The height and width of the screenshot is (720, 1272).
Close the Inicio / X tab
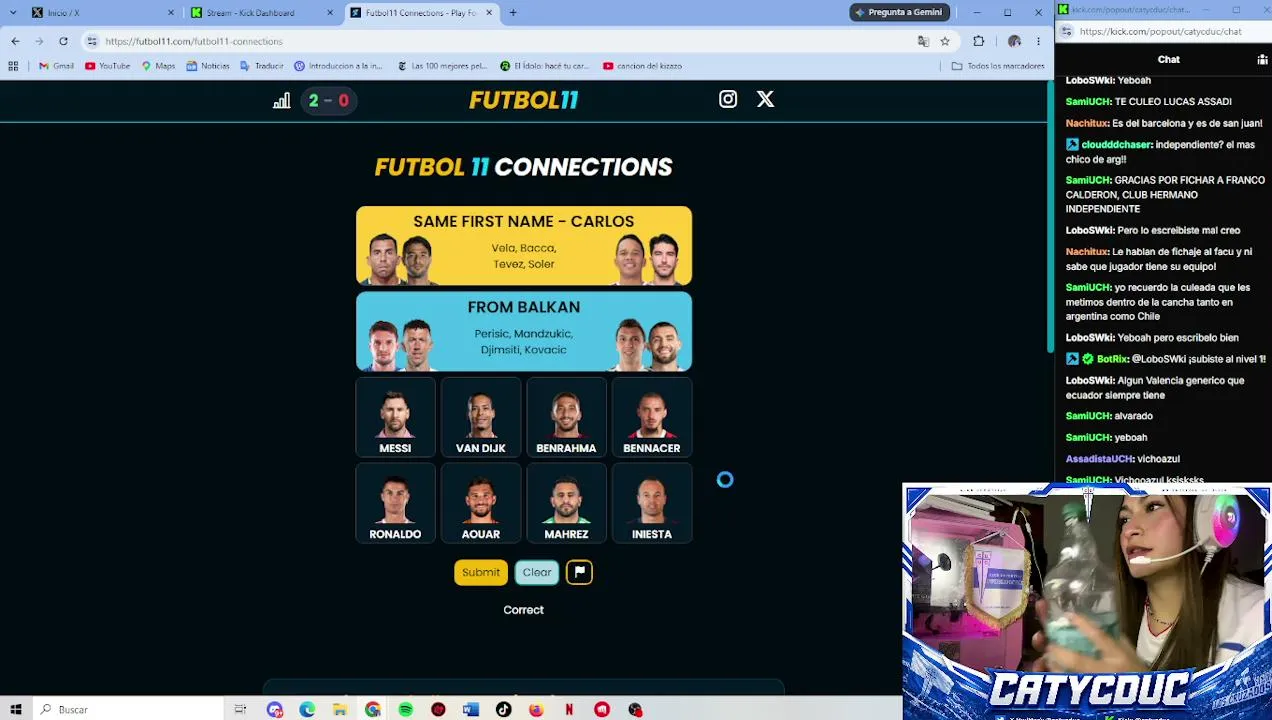(171, 13)
